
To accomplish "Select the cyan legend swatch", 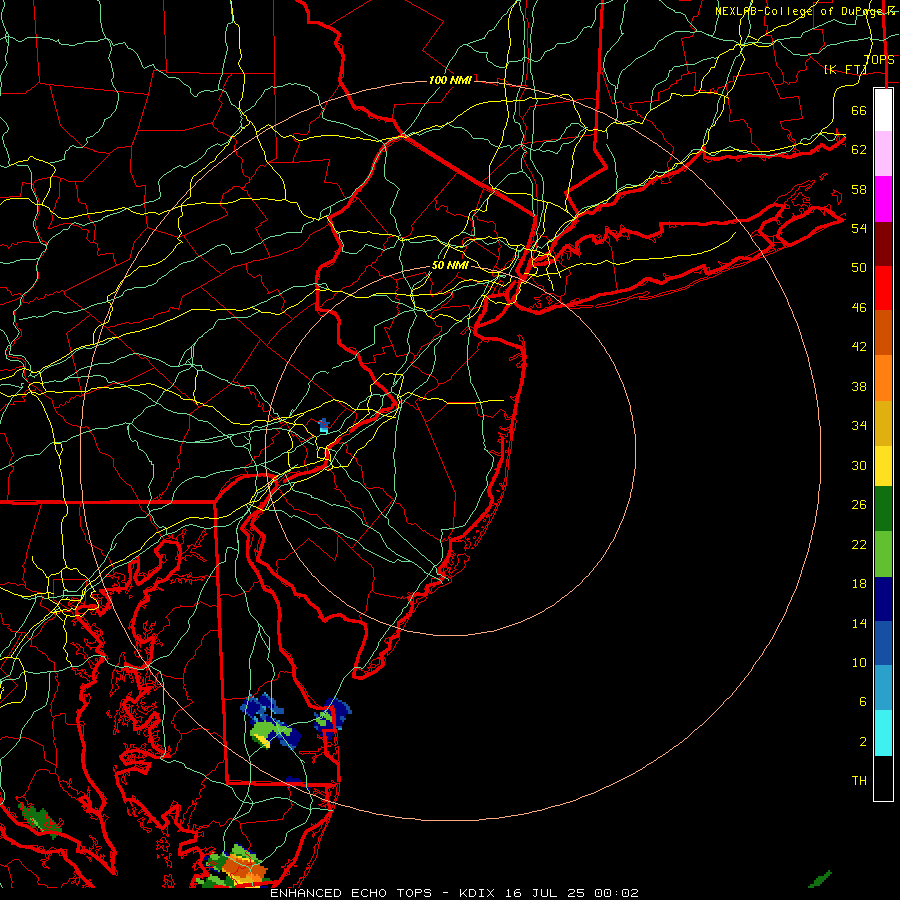I will [x=883, y=733].
